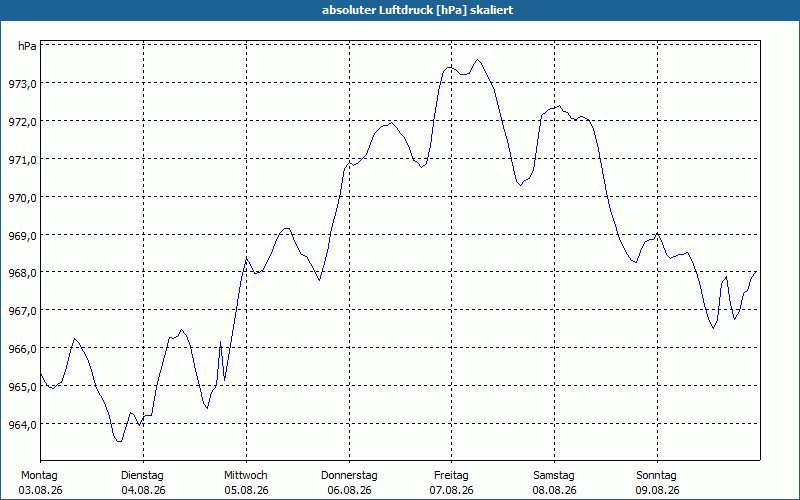Select the 966,0 axis value
The height and width of the screenshot is (500, 800).
coord(22,349)
